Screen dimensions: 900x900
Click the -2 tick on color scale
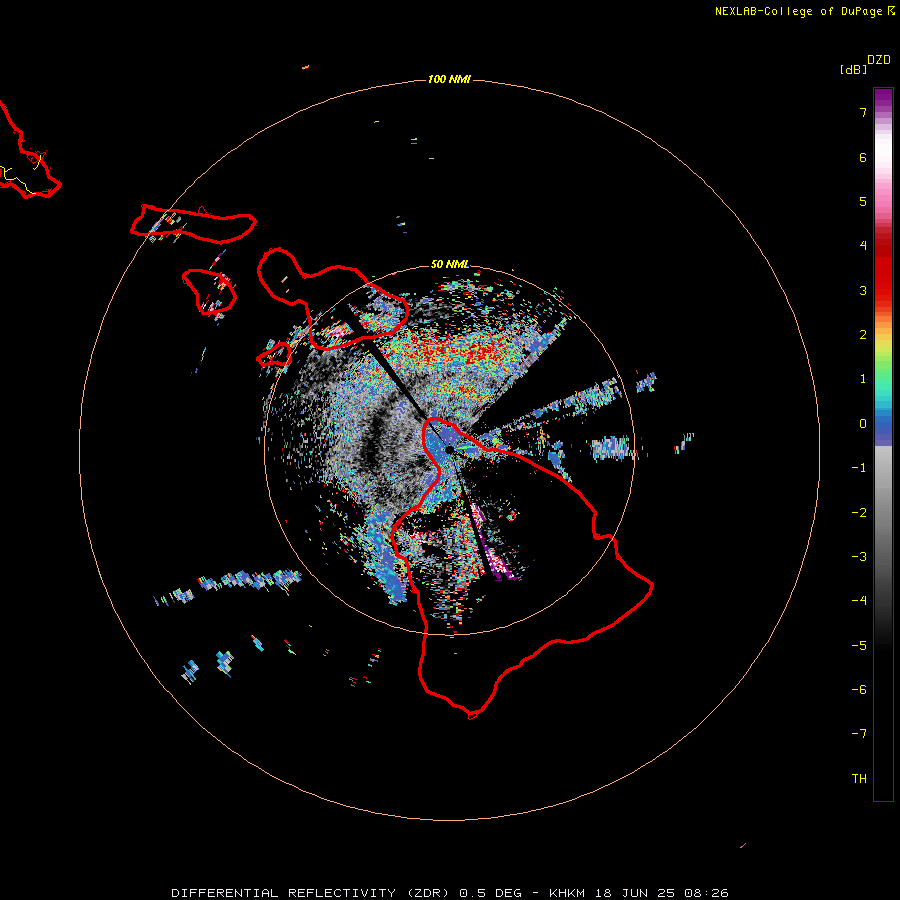859,513
